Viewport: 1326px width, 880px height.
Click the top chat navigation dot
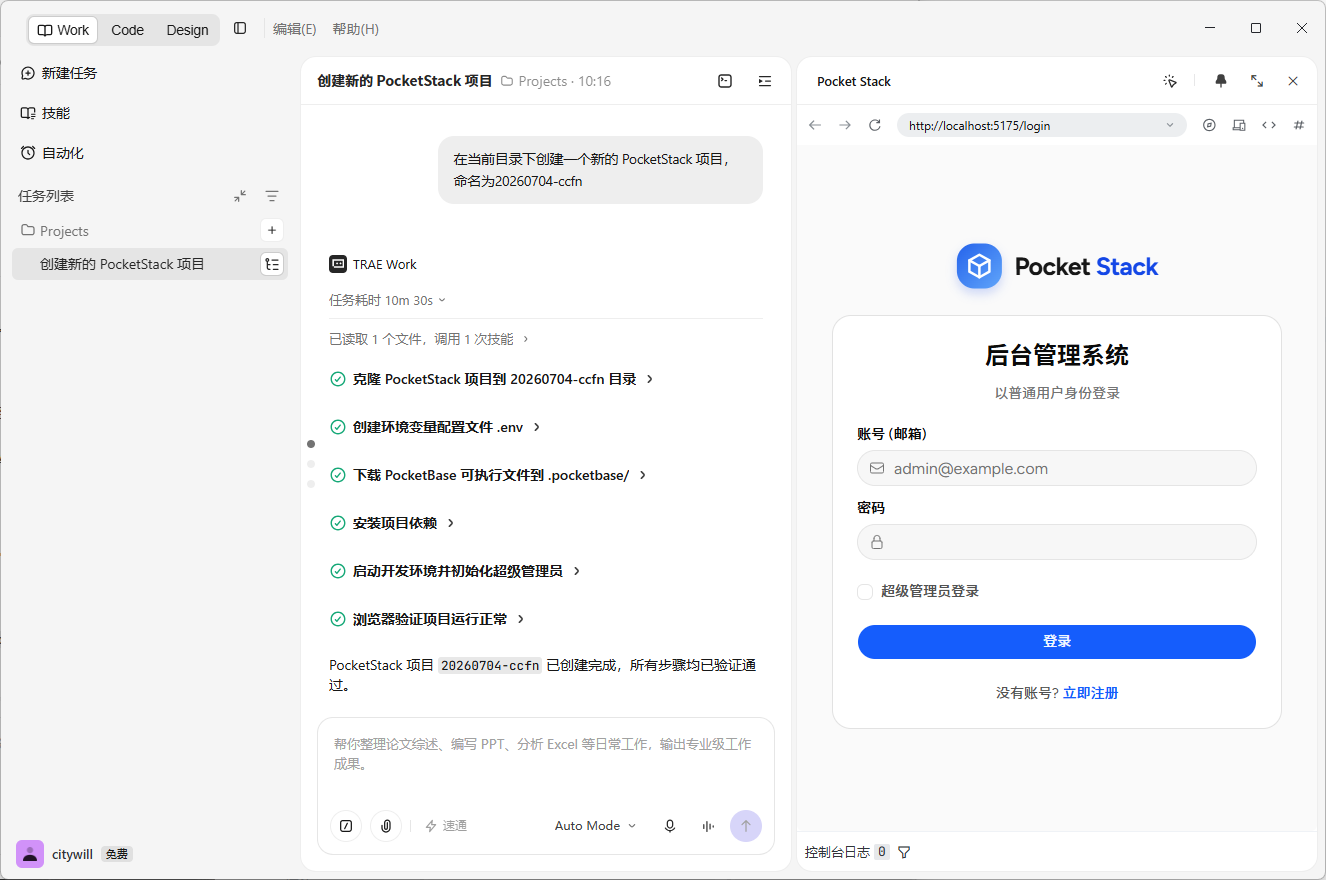click(311, 444)
